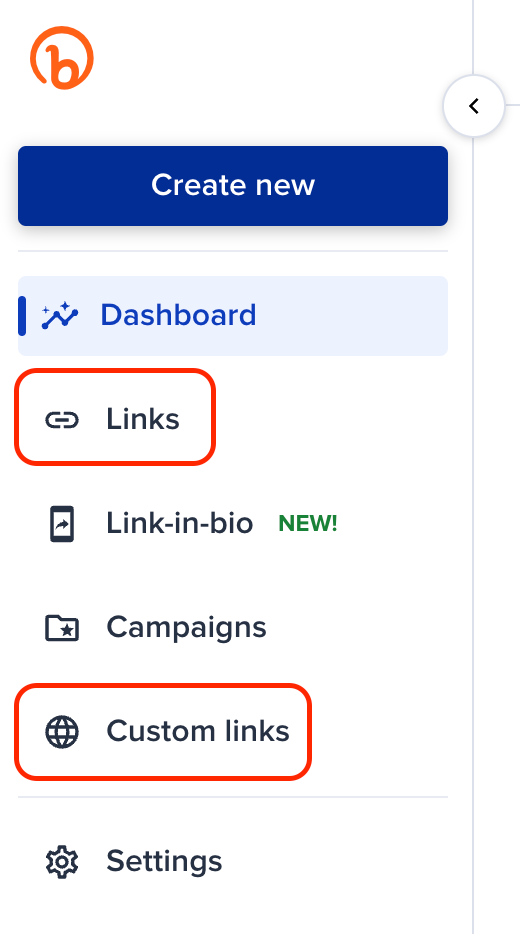Click the Create new button
This screenshot has width=520, height=934.
233,185
